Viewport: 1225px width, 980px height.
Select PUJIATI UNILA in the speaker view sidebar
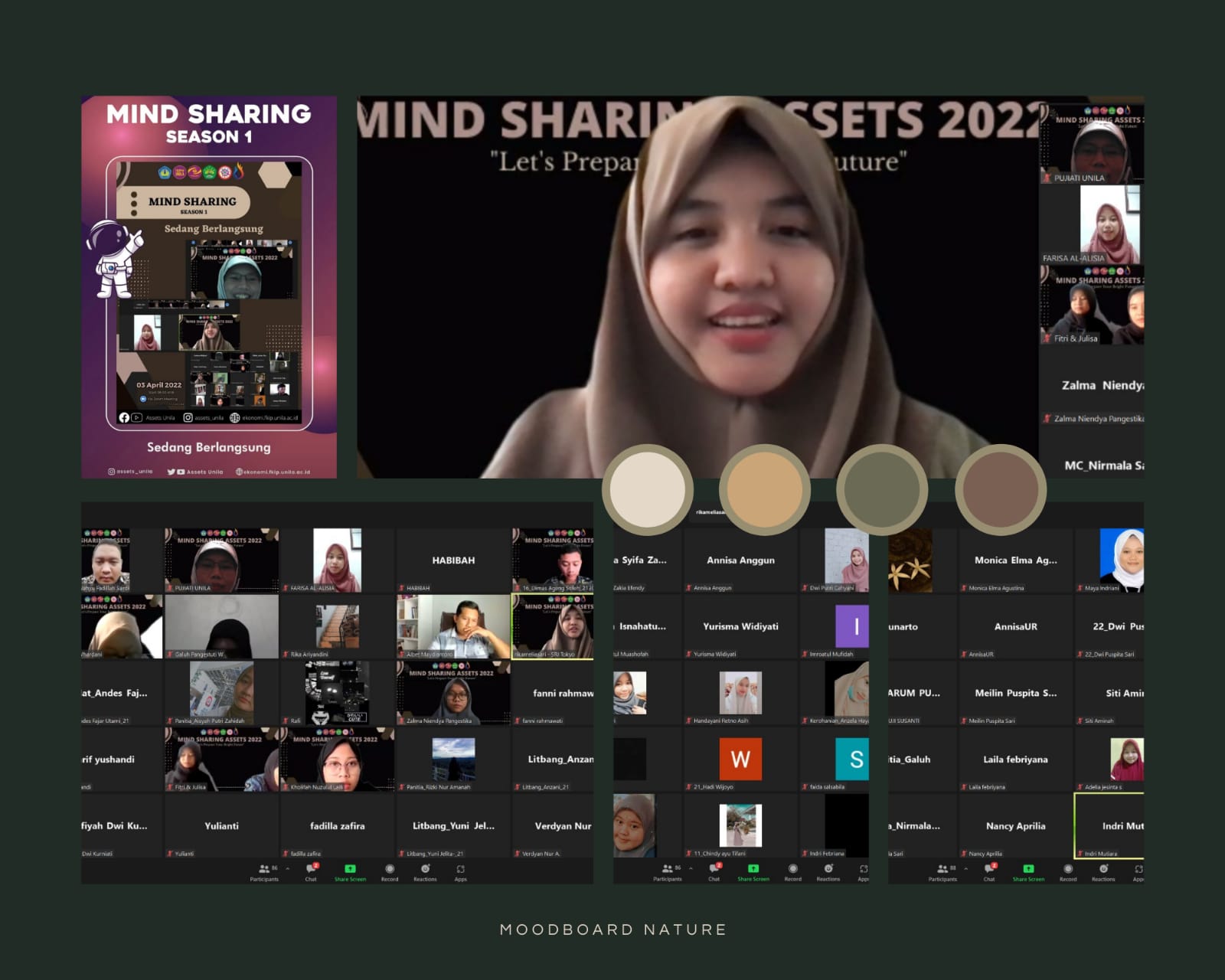pyautogui.click(x=1092, y=144)
